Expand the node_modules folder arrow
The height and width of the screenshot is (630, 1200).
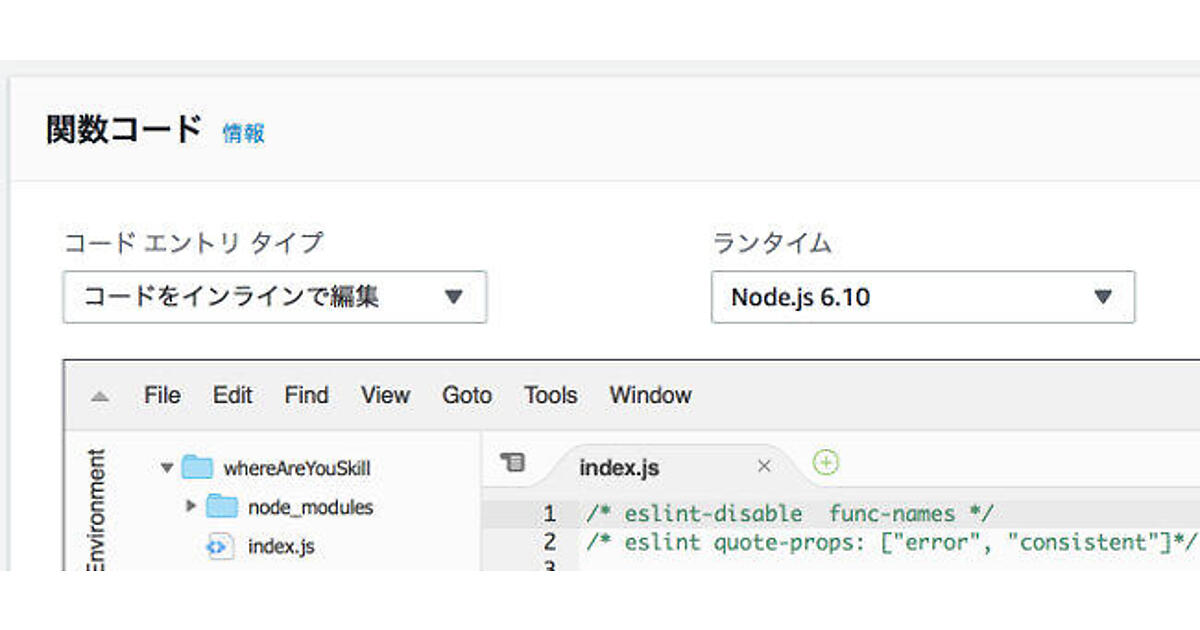tap(191, 507)
